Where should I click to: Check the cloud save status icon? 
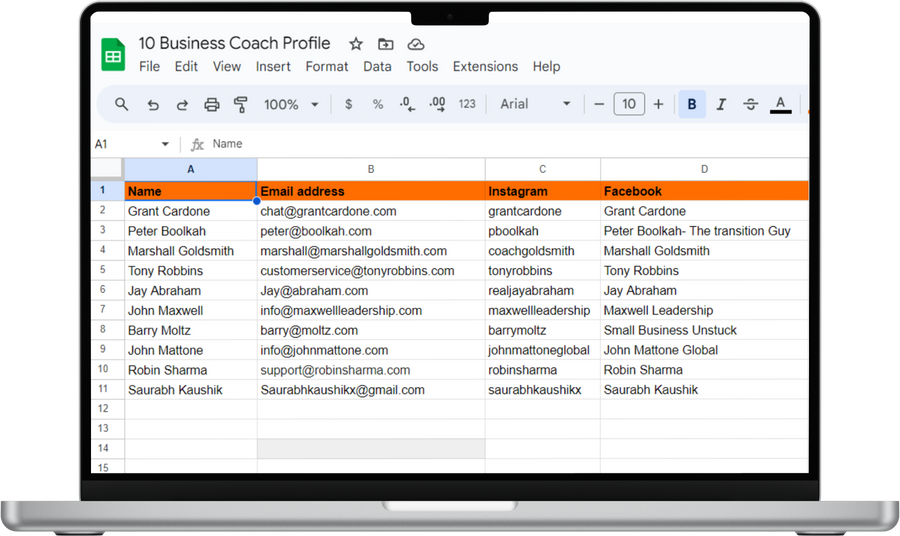[x=416, y=44]
